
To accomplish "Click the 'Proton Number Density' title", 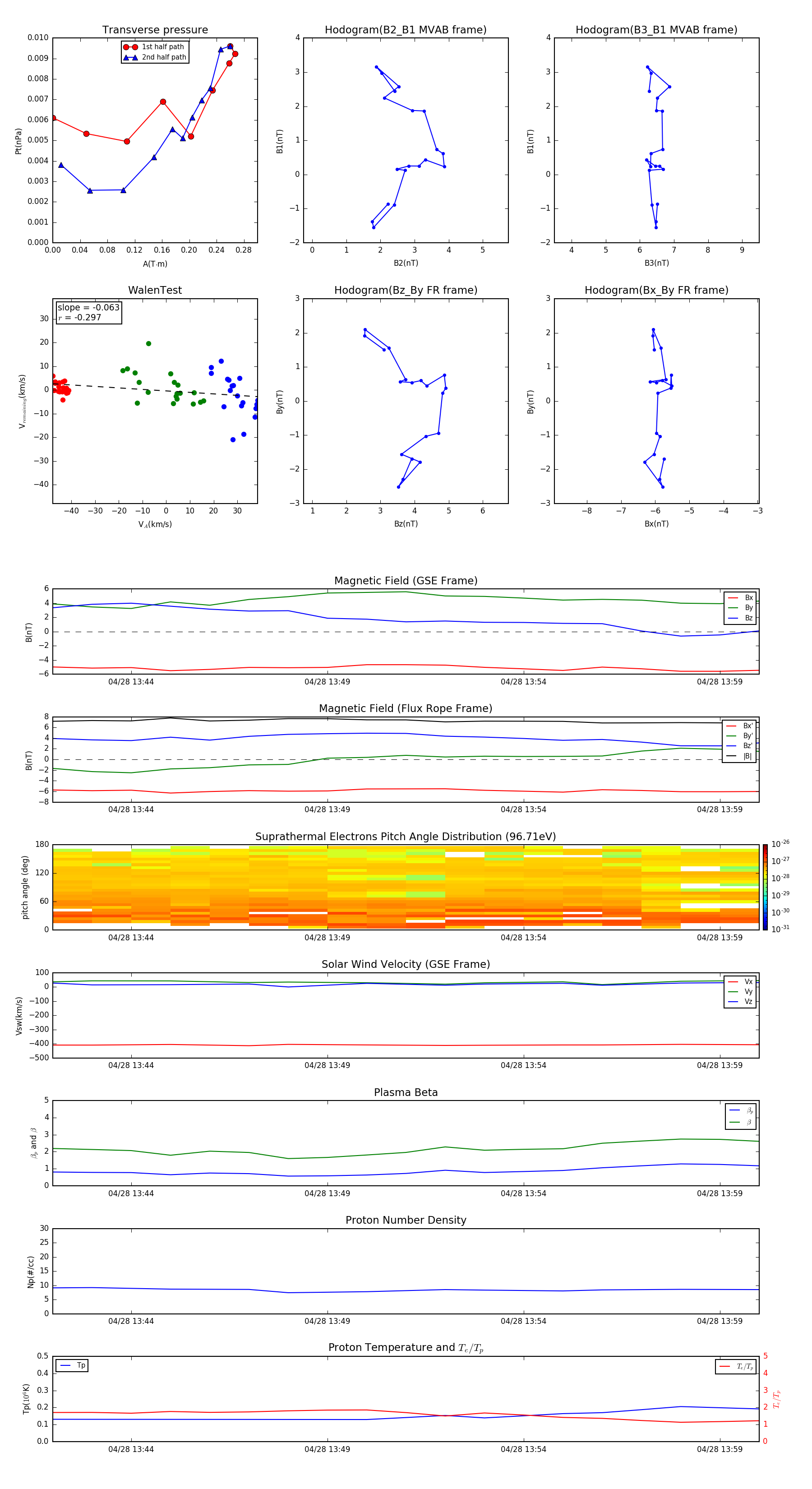I will 406,1220.
